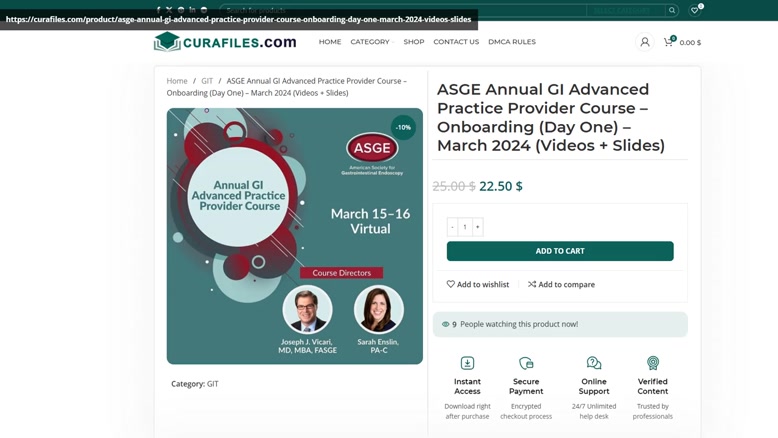Click the ADD TO CART button
The height and width of the screenshot is (438, 778).
point(560,251)
